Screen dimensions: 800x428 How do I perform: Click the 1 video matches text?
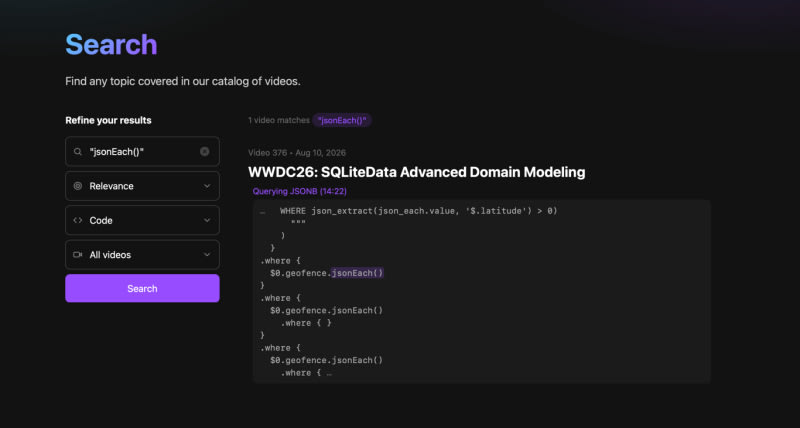point(279,120)
